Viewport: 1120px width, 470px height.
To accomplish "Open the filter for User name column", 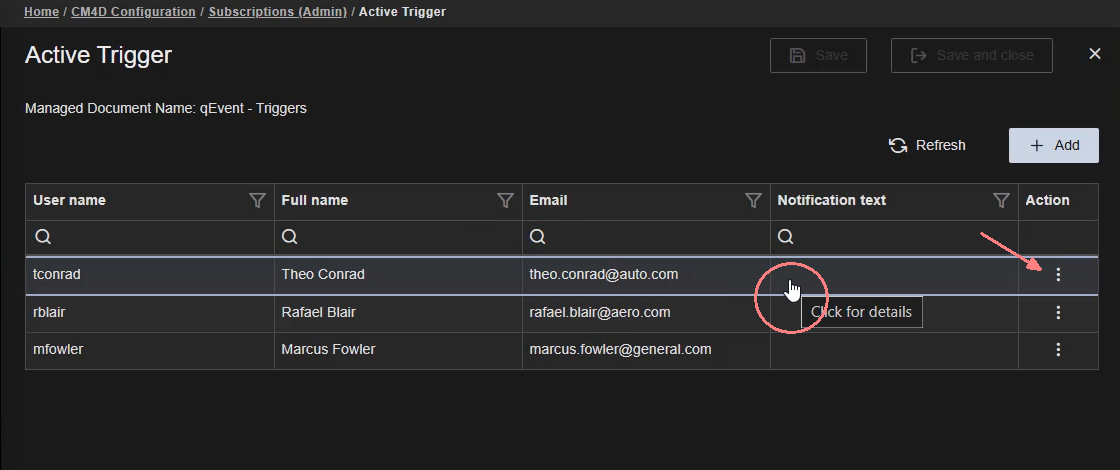I will pyautogui.click(x=257, y=201).
